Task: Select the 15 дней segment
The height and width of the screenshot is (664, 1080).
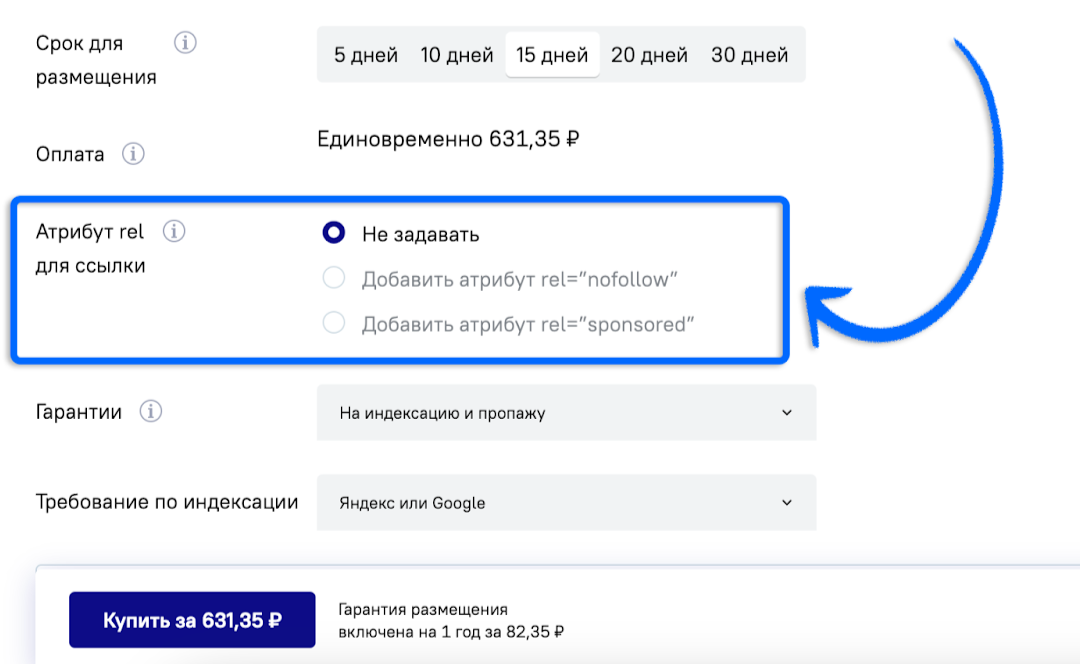Action: tap(552, 55)
